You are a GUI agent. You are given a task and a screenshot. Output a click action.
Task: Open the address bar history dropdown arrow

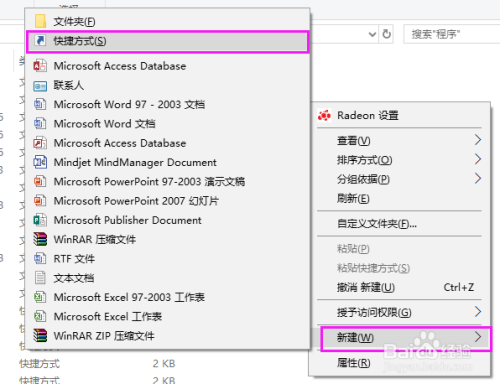point(372,34)
